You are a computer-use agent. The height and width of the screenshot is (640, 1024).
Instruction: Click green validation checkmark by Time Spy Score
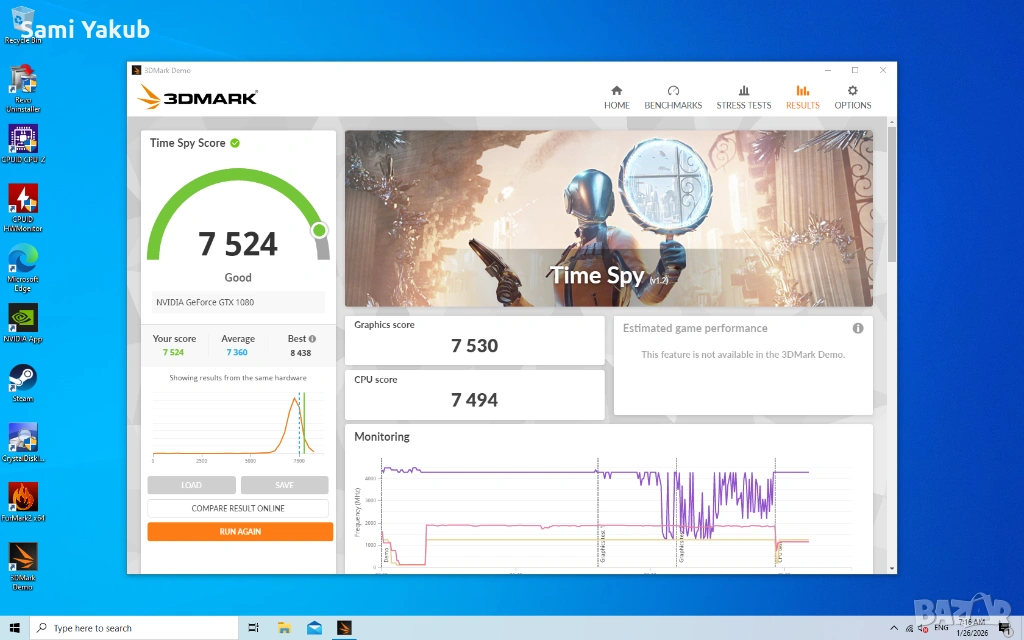coord(235,143)
